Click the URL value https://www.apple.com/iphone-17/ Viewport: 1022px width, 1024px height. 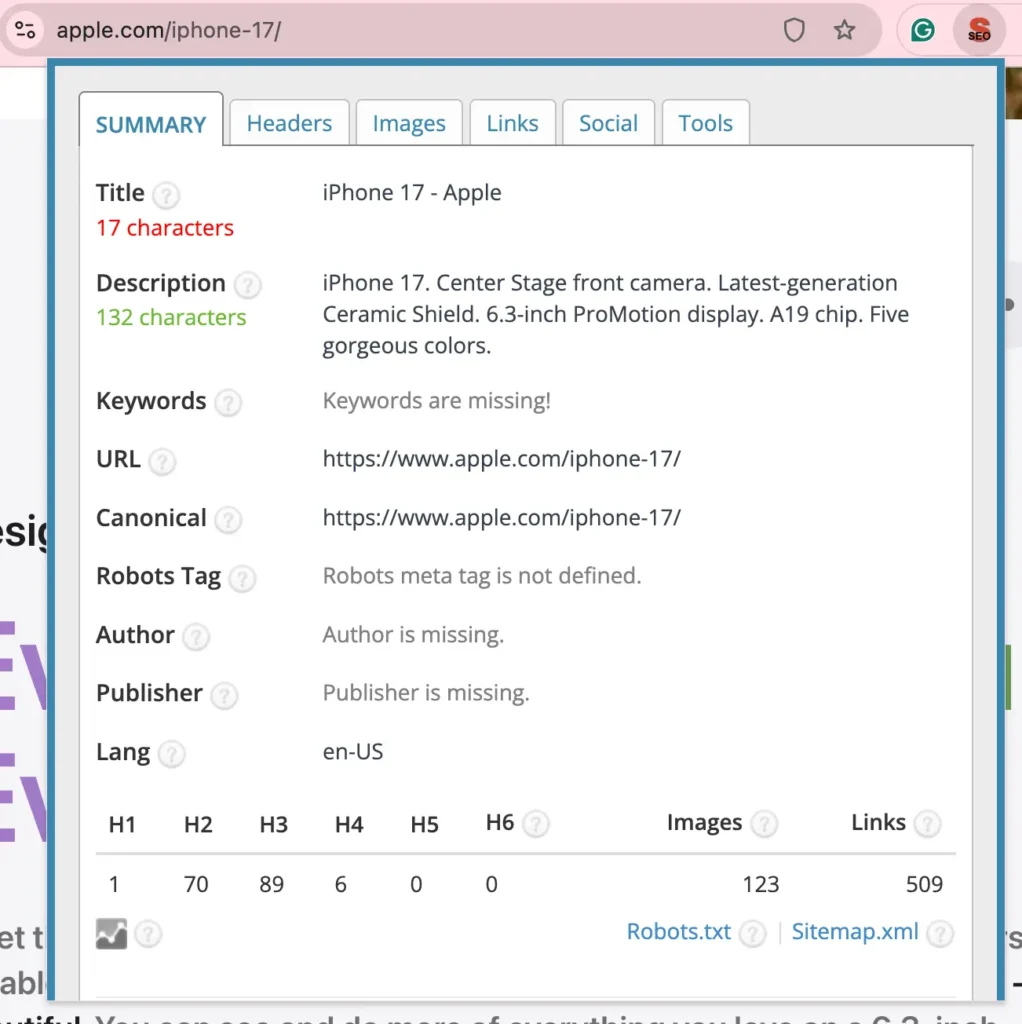coord(502,459)
